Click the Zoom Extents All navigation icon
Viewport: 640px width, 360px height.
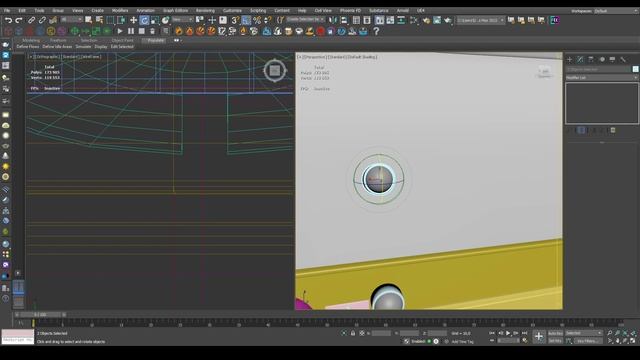pos(633,333)
